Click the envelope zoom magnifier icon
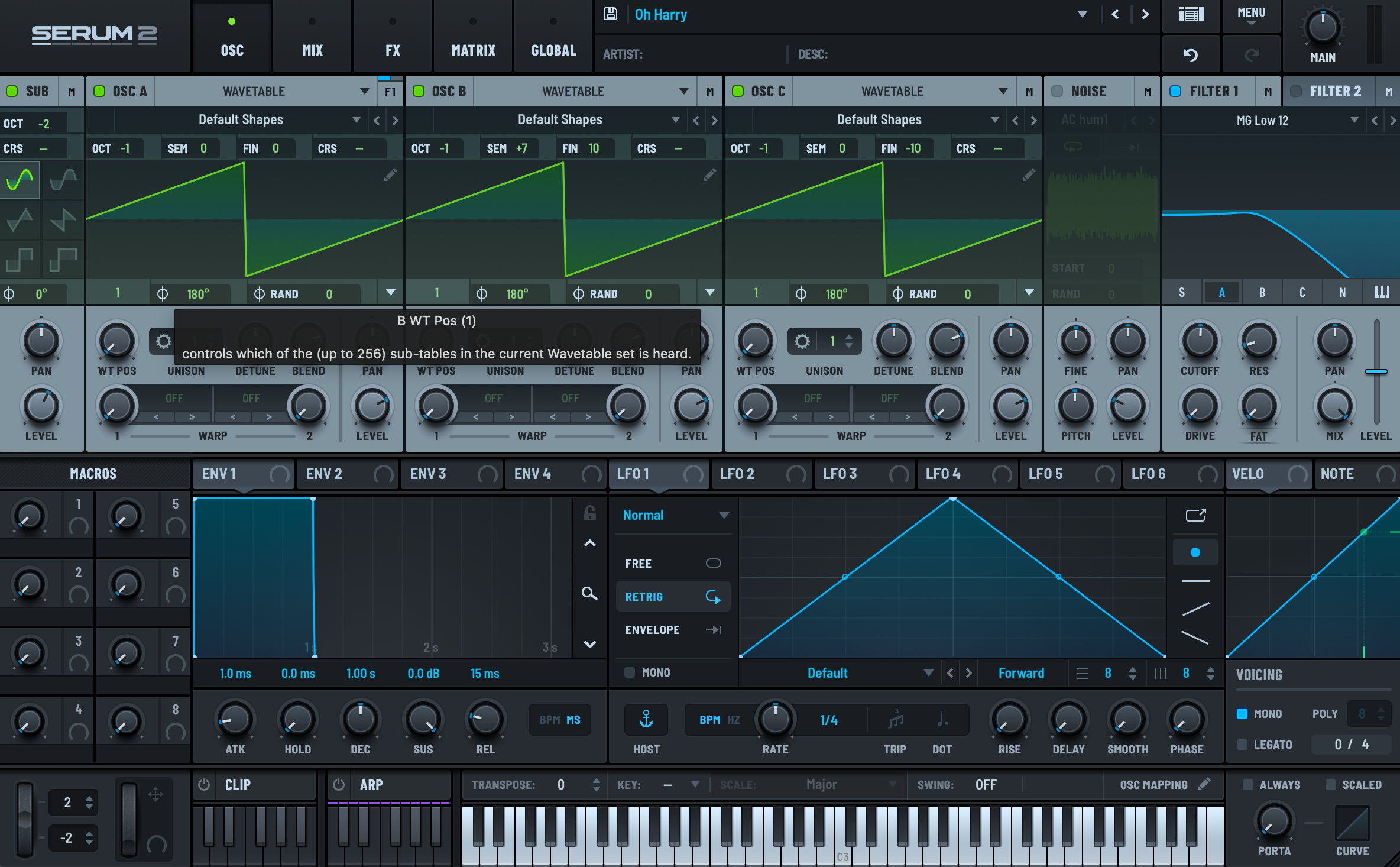The image size is (1400, 867). [x=589, y=593]
